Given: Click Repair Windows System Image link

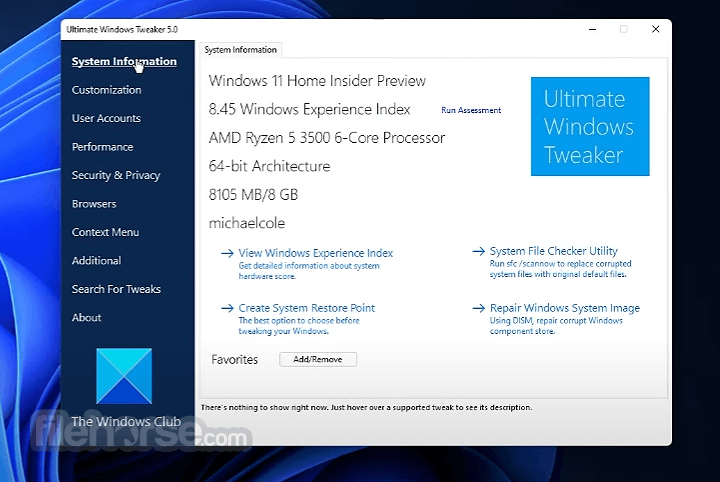Looking at the screenshot, I should coord(564,308).
